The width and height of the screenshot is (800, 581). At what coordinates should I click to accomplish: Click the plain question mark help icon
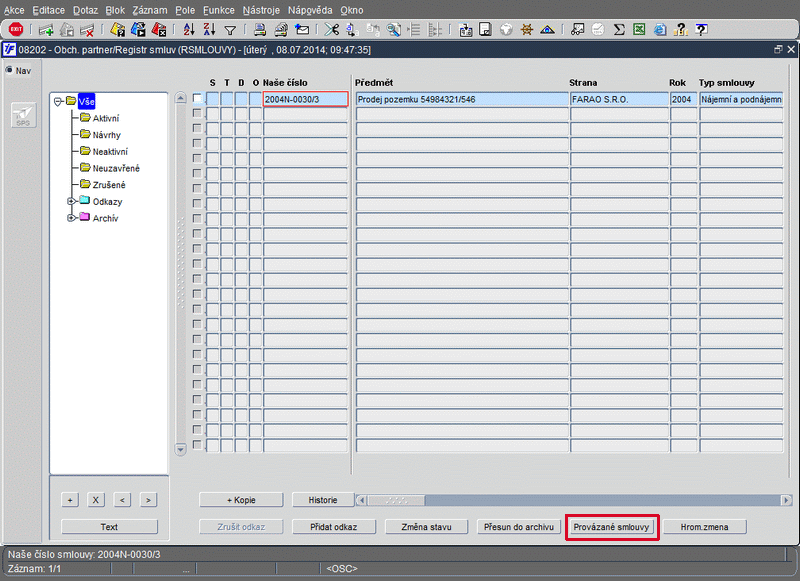(x=702, y=30)
